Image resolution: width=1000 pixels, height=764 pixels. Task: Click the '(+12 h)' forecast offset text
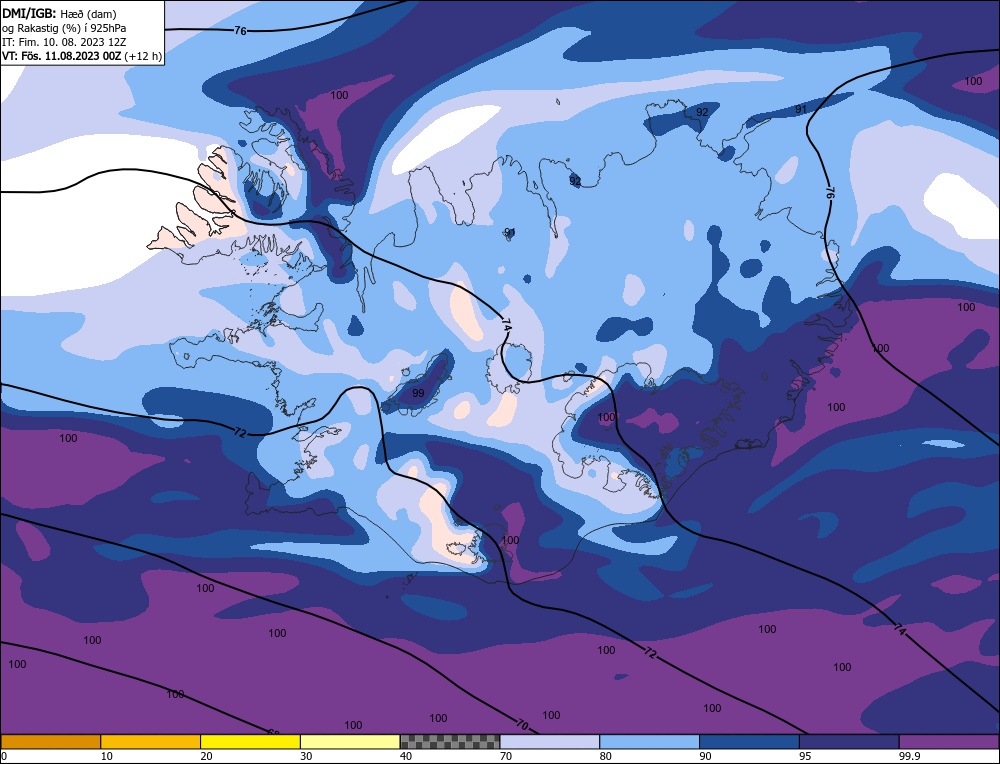point(143,56)
